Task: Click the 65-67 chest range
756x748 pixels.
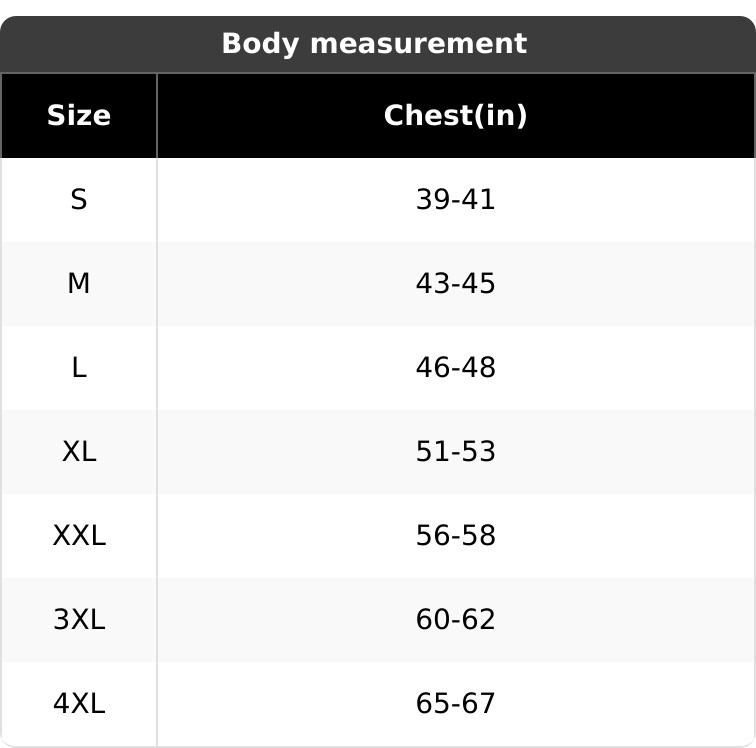Action: click(x=455, y=704)
